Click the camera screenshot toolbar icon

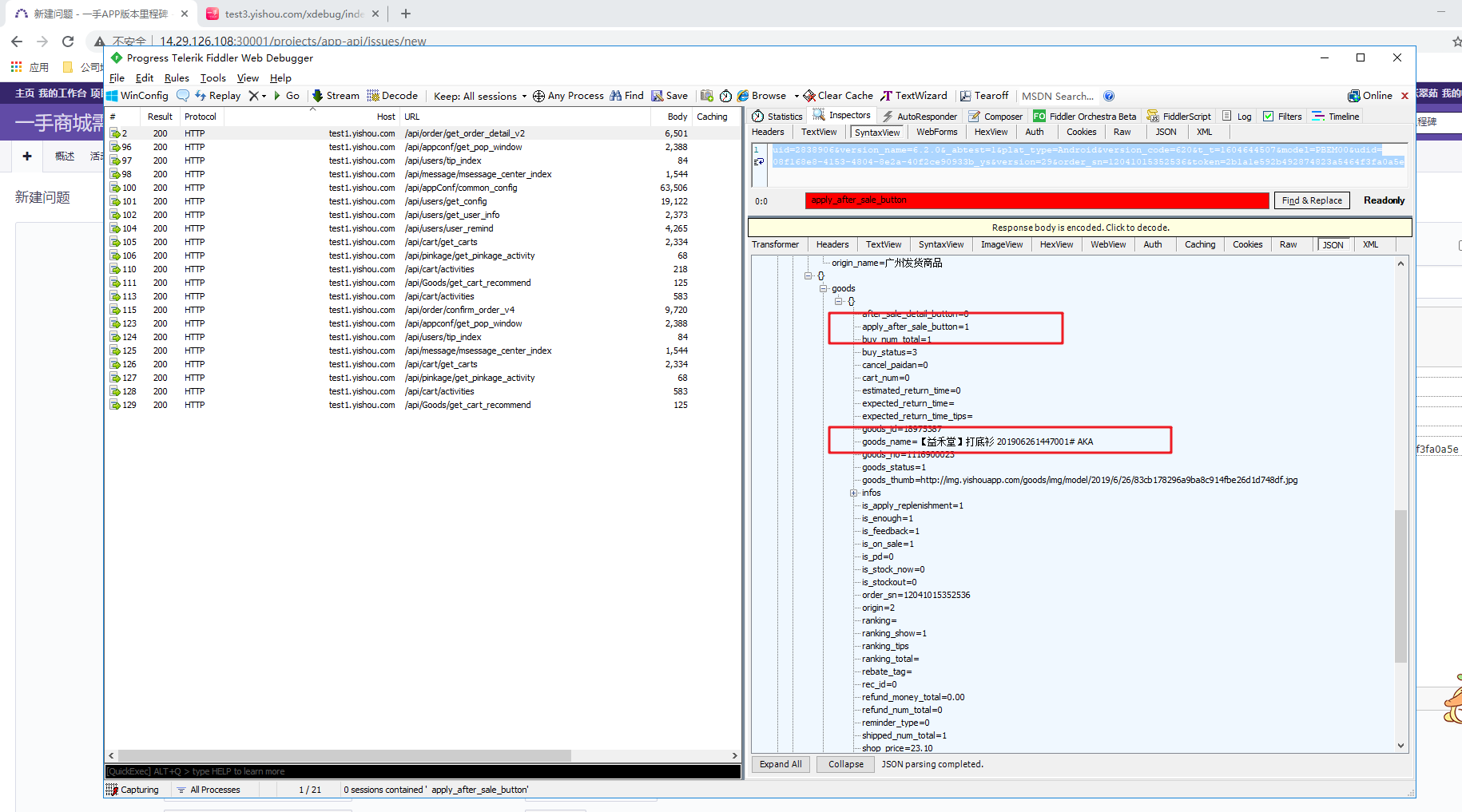pos(707,96)
